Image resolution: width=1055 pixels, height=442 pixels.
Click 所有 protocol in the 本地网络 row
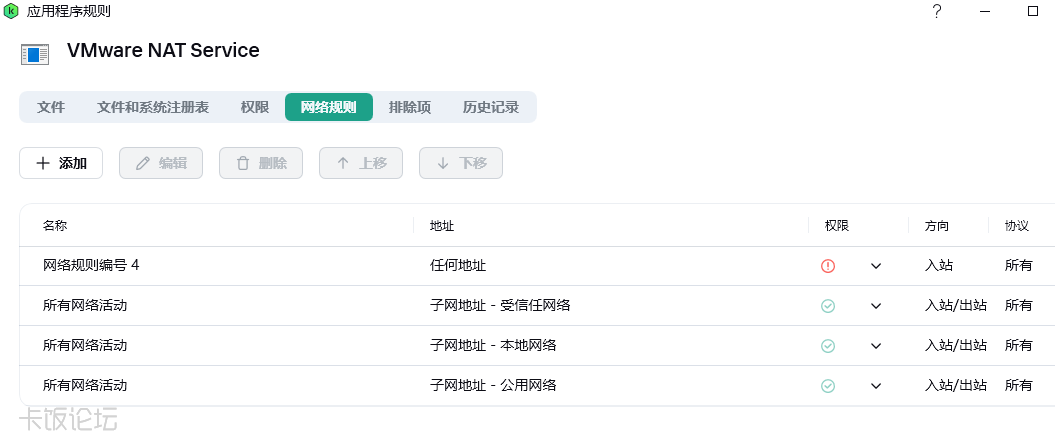tap(1019, 346)
